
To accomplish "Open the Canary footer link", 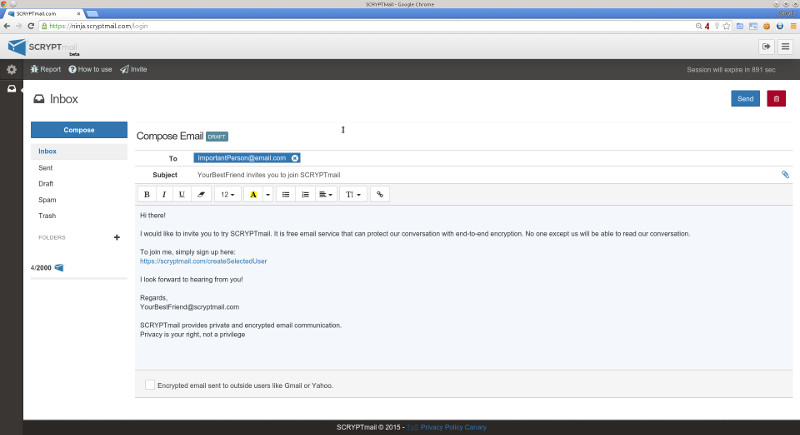I will pyautogui.click(x=476, y=427).
